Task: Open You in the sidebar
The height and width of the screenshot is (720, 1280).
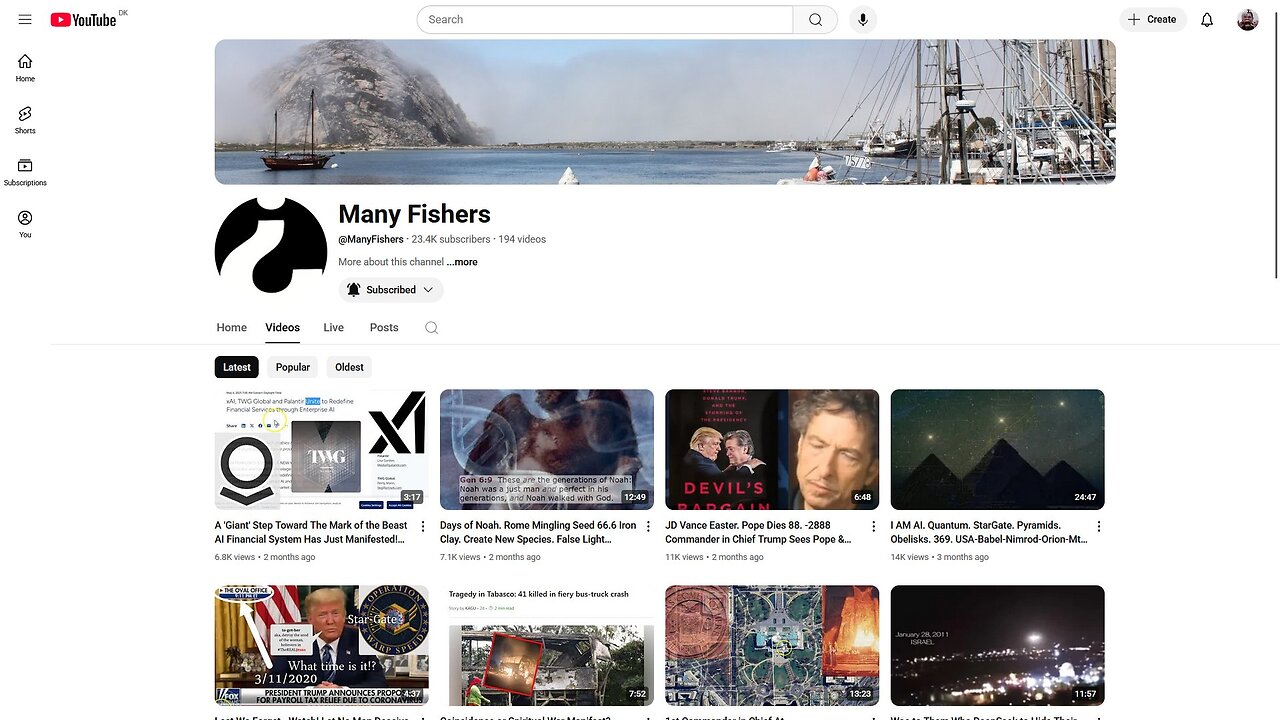Action: pos(25,224)
